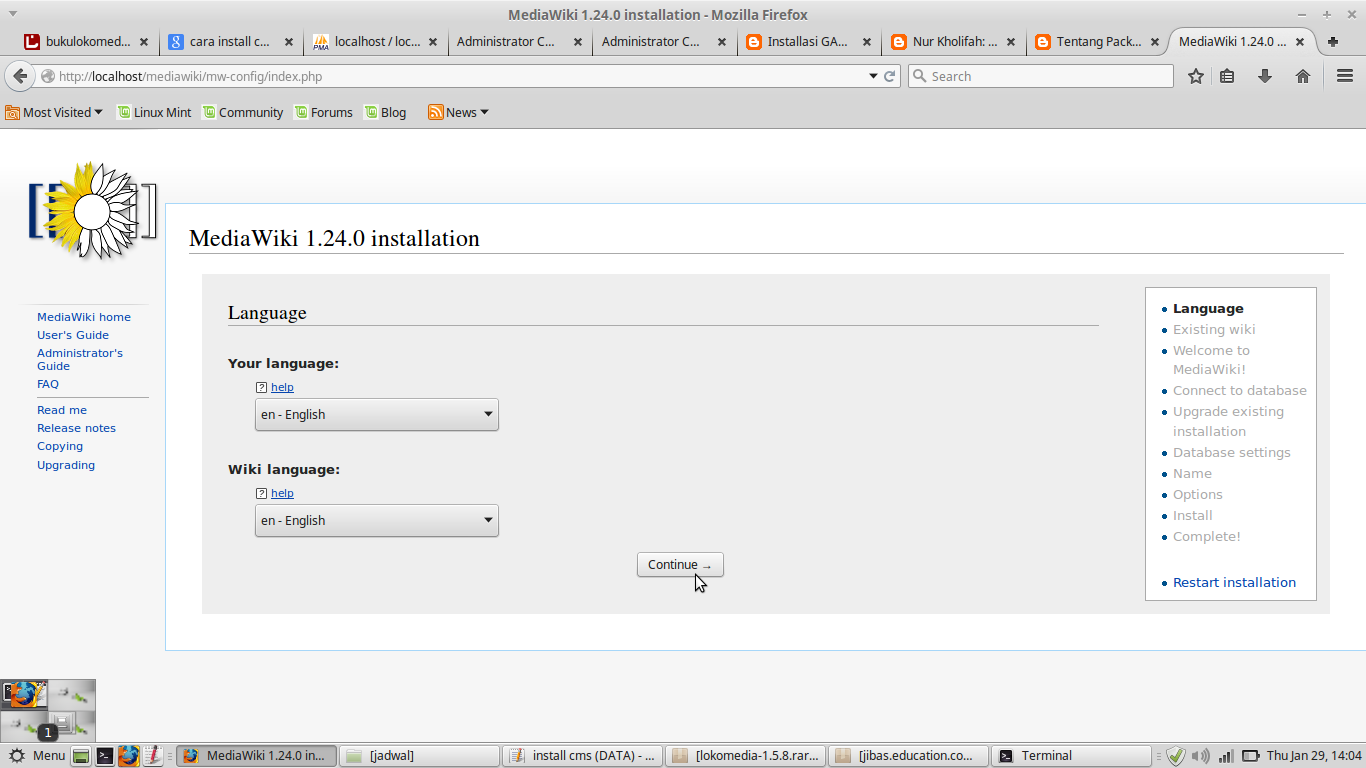The width and height of the screenshot is (1366, 768).
Task: Open the Release notes link
Action: (76, 428)
